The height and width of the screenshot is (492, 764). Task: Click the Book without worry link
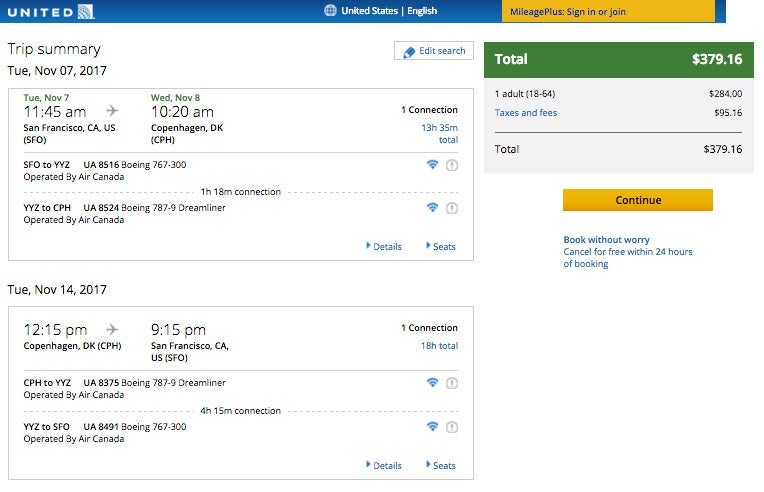click(606, 240)
